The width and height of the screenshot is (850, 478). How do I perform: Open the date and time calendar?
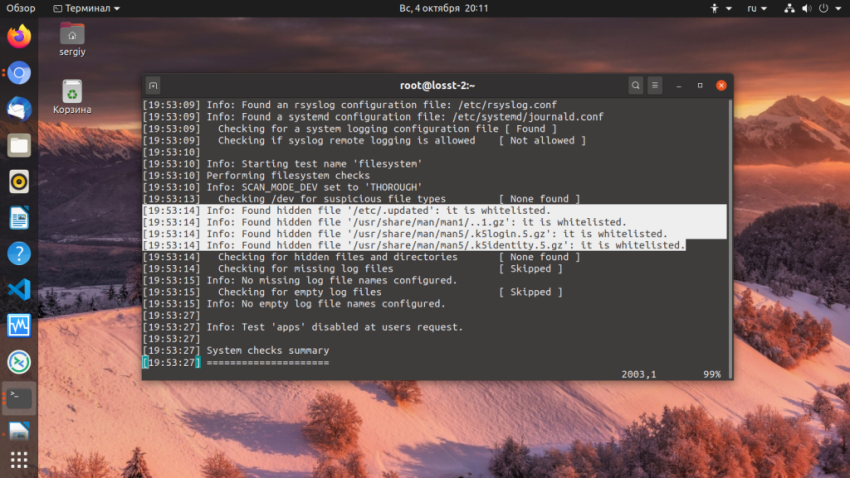pos(444,8)
